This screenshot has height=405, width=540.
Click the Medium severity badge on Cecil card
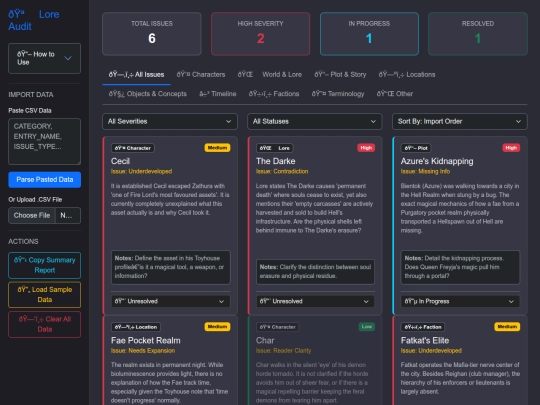217,148
